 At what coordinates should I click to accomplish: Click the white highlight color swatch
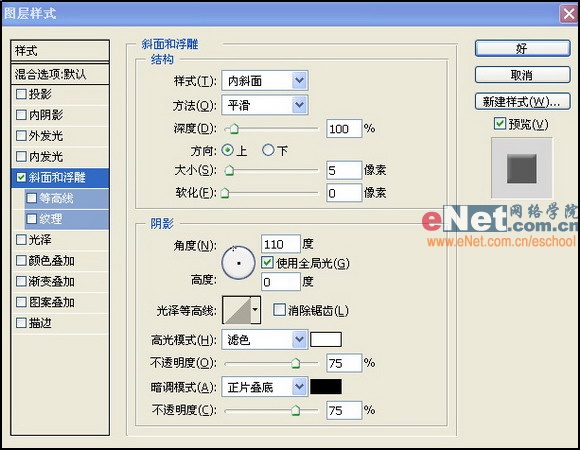(326, 339)
